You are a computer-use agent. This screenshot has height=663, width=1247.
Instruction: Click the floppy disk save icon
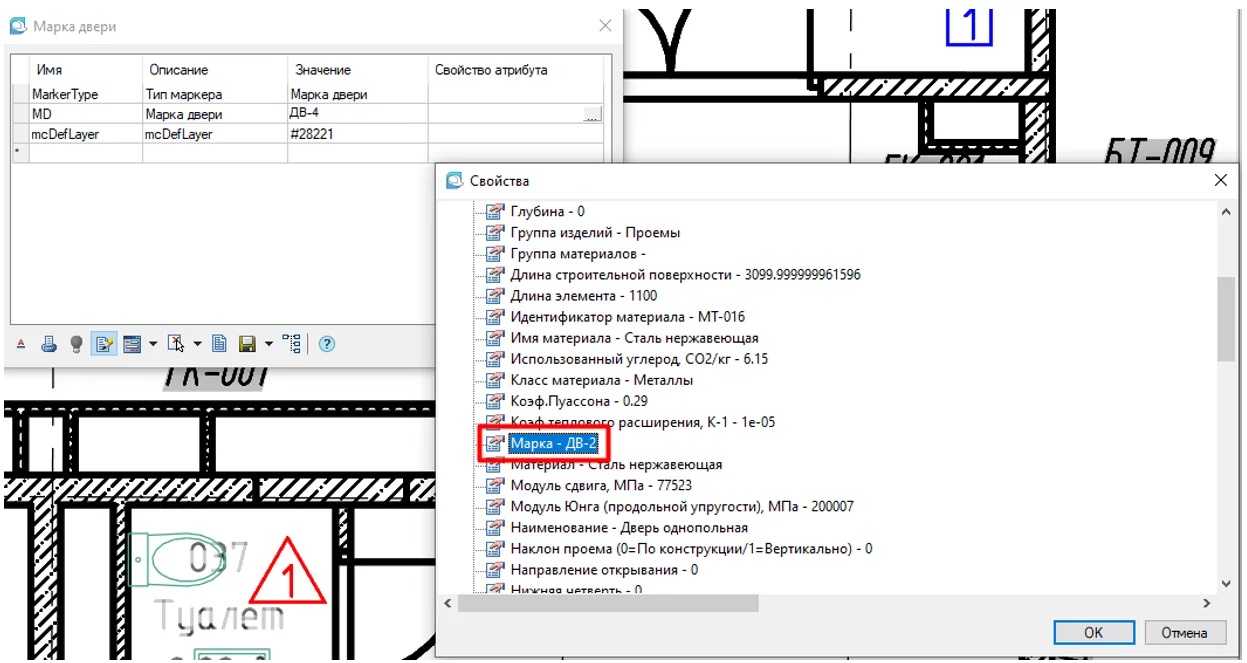pos(248,344)
